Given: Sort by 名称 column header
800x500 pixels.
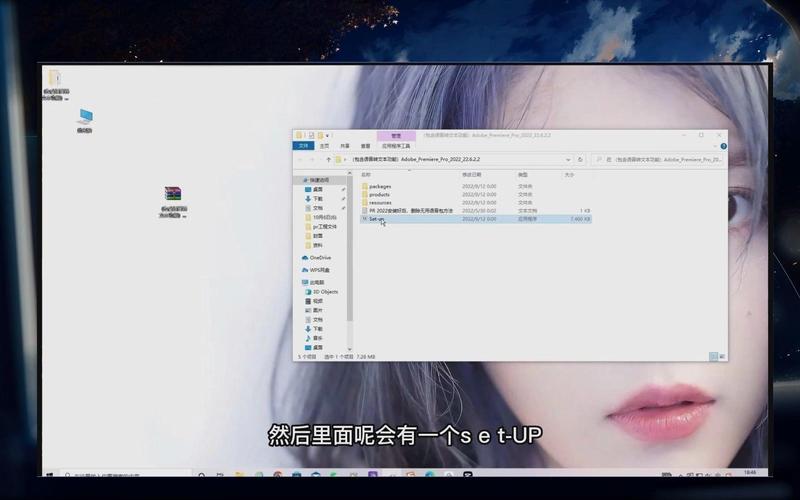Looking at the screenshot, I should point(366,175).
